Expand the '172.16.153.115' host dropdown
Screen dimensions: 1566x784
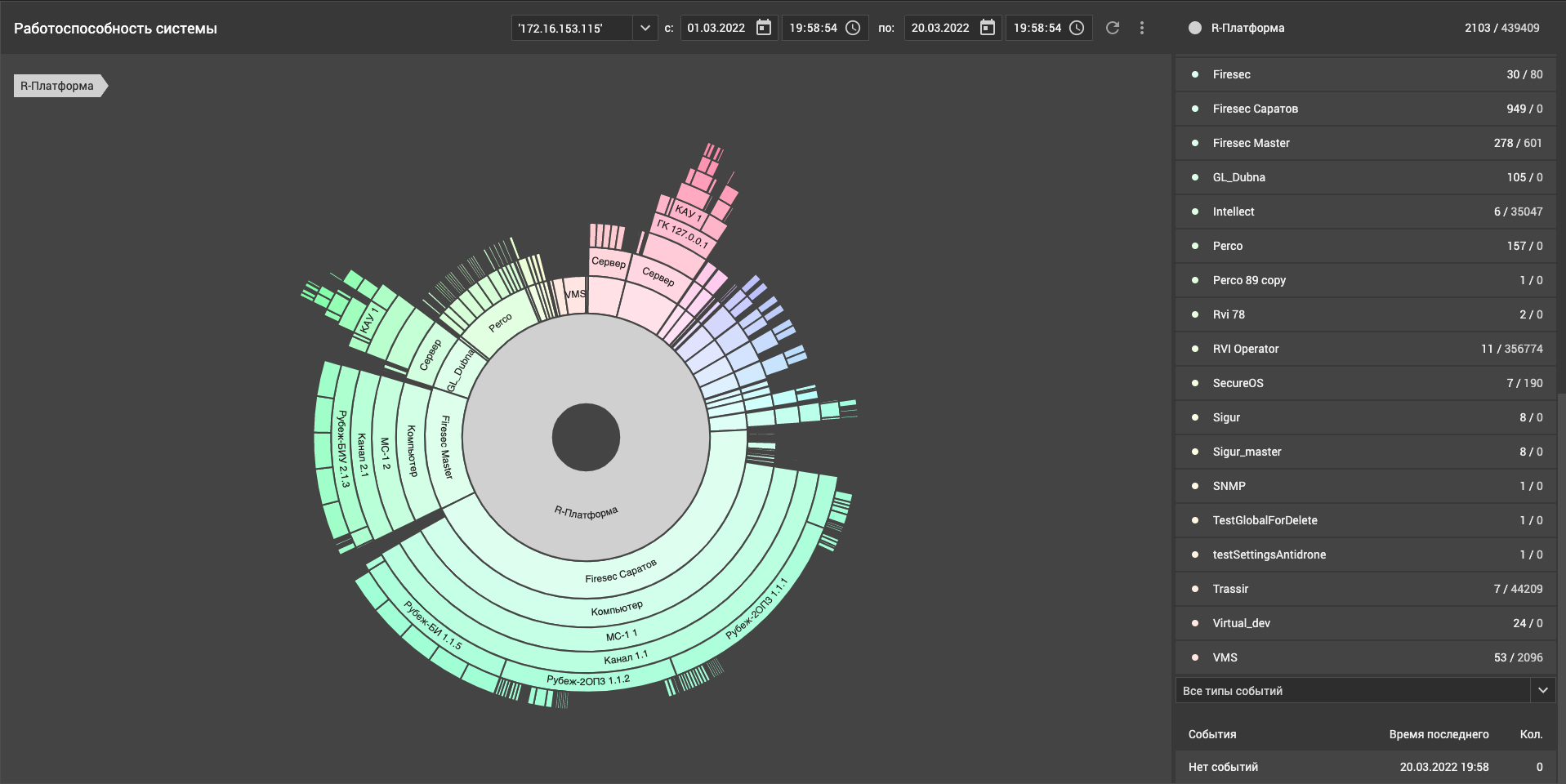coord(645,28)
